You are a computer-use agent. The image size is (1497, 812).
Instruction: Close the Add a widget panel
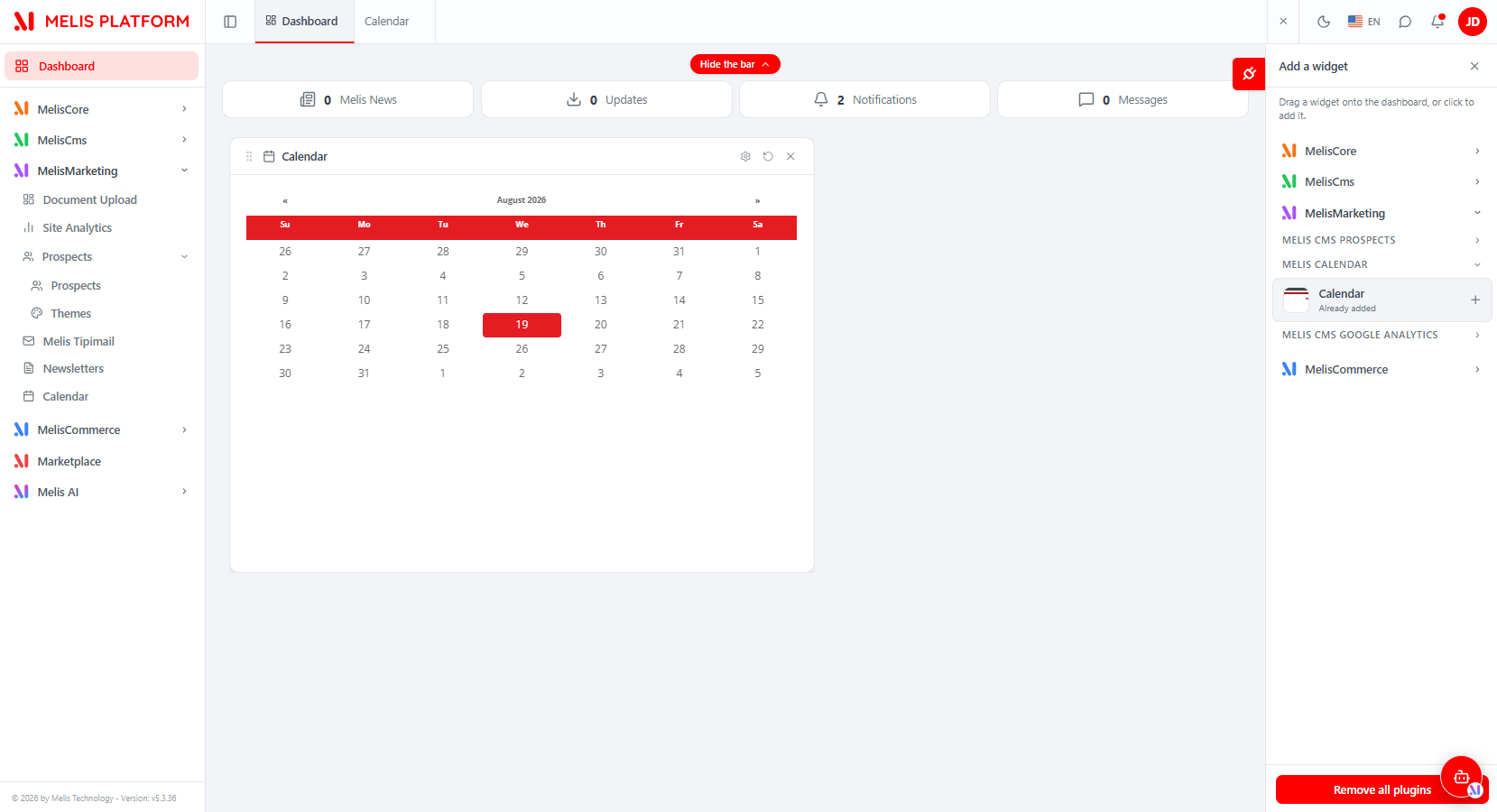tap(1474, 66)
